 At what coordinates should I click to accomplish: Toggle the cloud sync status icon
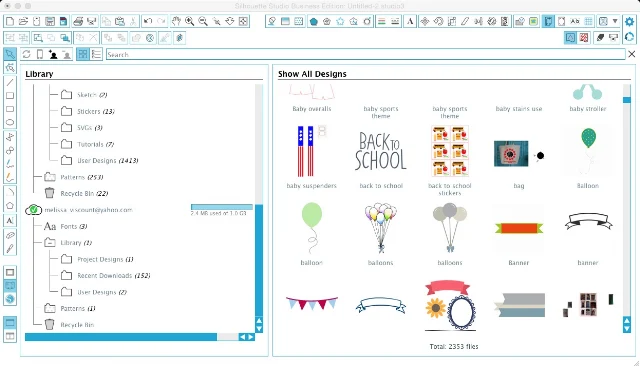coord(33,210)
